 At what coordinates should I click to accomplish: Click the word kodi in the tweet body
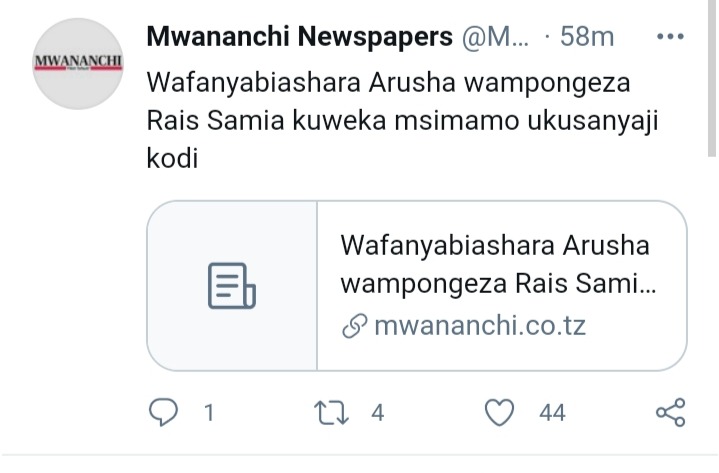172,158
